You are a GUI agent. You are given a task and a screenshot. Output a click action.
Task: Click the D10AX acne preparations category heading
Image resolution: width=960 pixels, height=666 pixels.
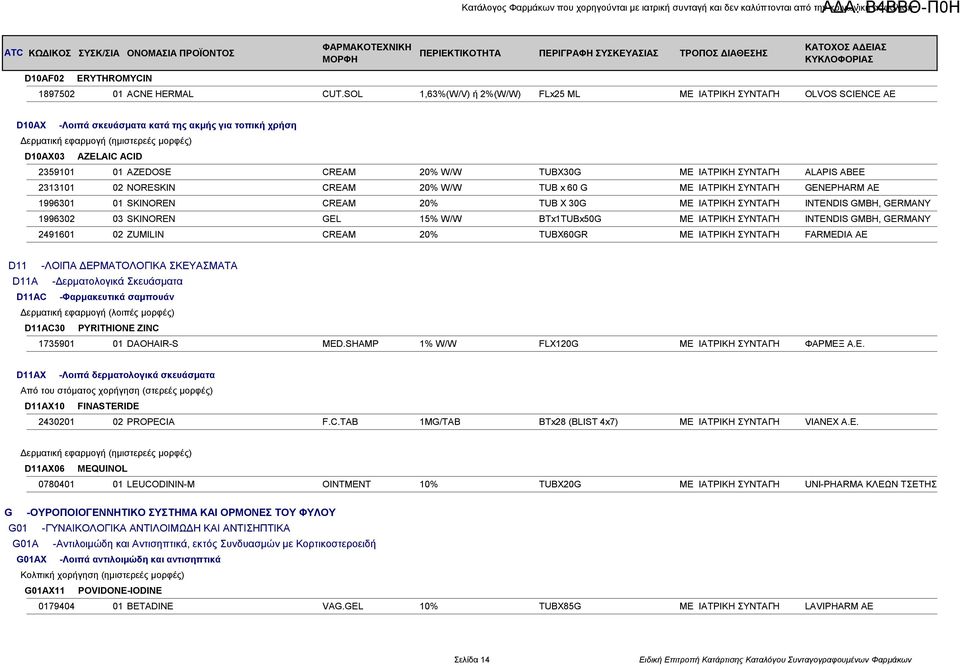click(156, 125)
